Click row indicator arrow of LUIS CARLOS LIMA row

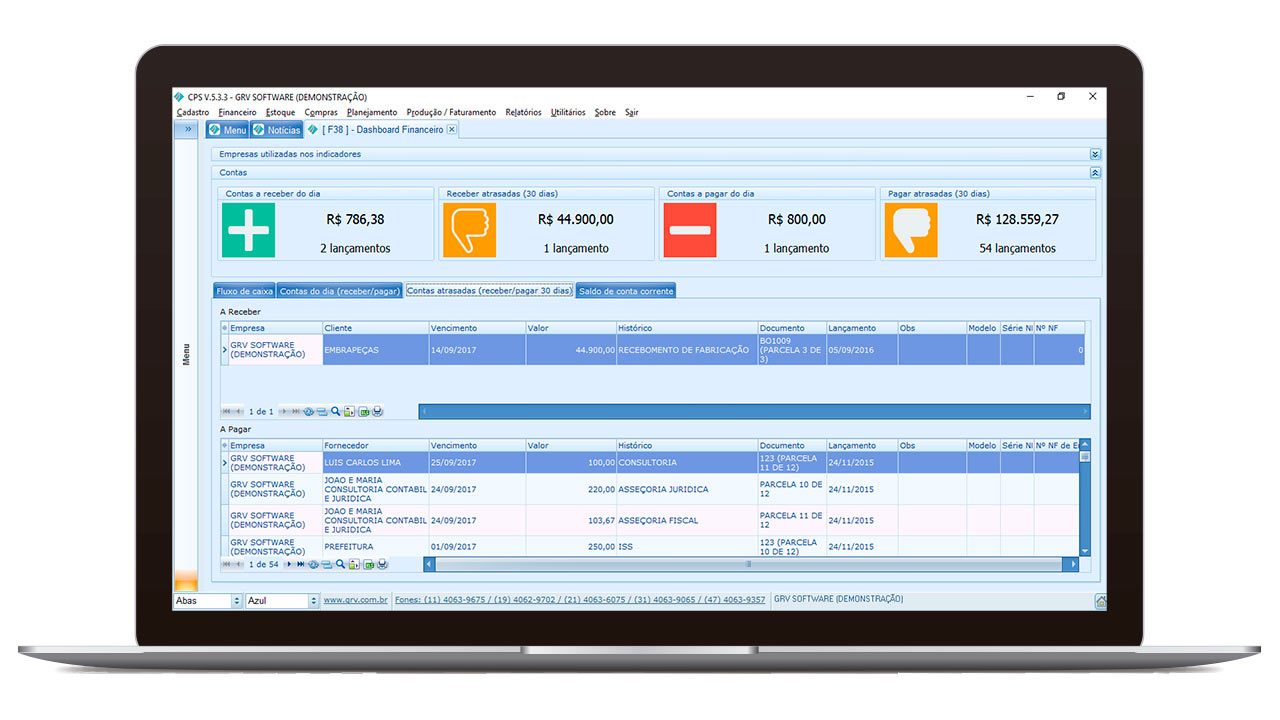[224, 463]
